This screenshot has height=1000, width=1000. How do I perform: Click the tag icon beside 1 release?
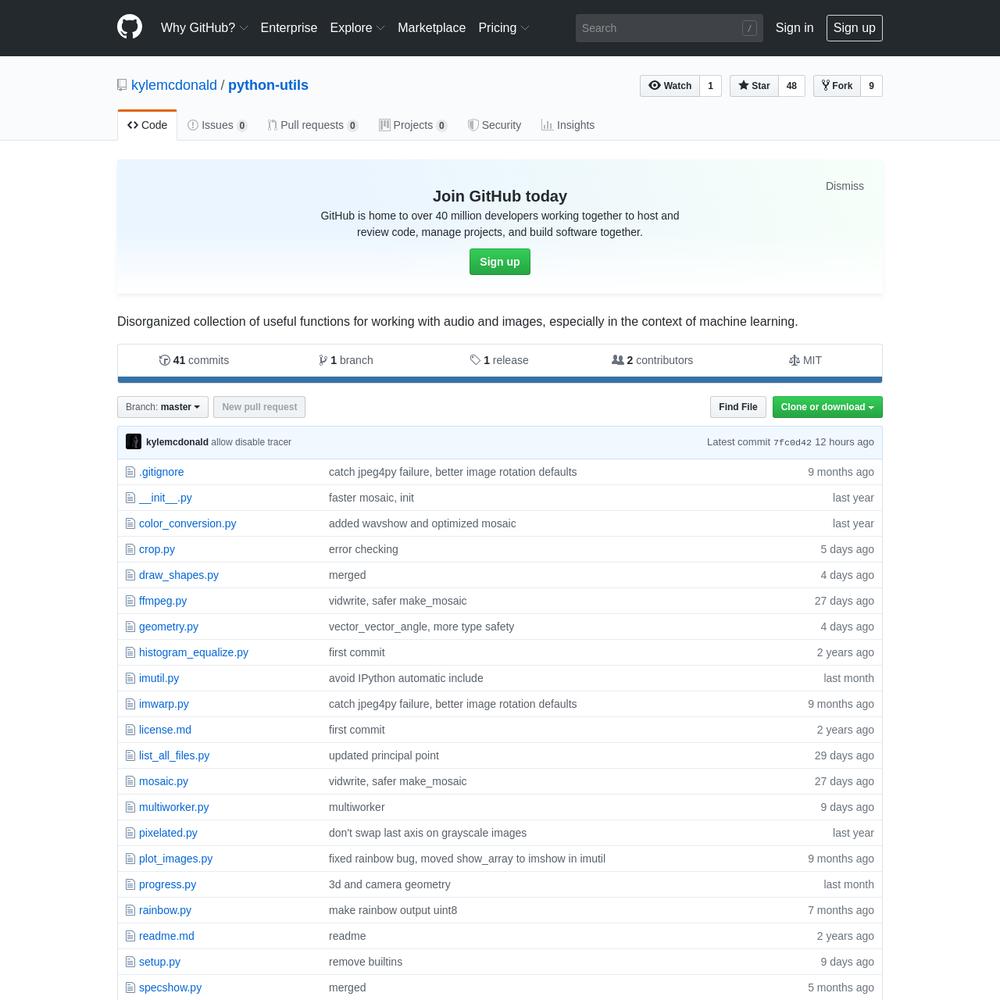pos(475,360)
